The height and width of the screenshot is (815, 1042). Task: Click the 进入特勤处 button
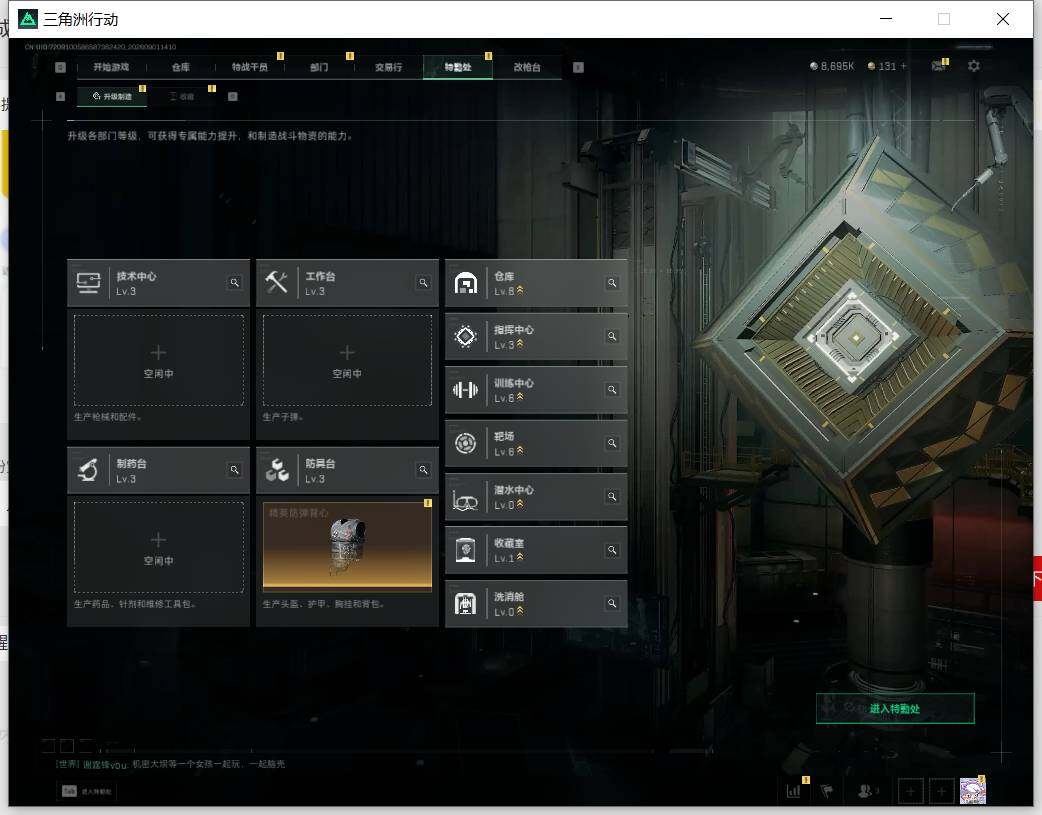(x=895, y=709)
